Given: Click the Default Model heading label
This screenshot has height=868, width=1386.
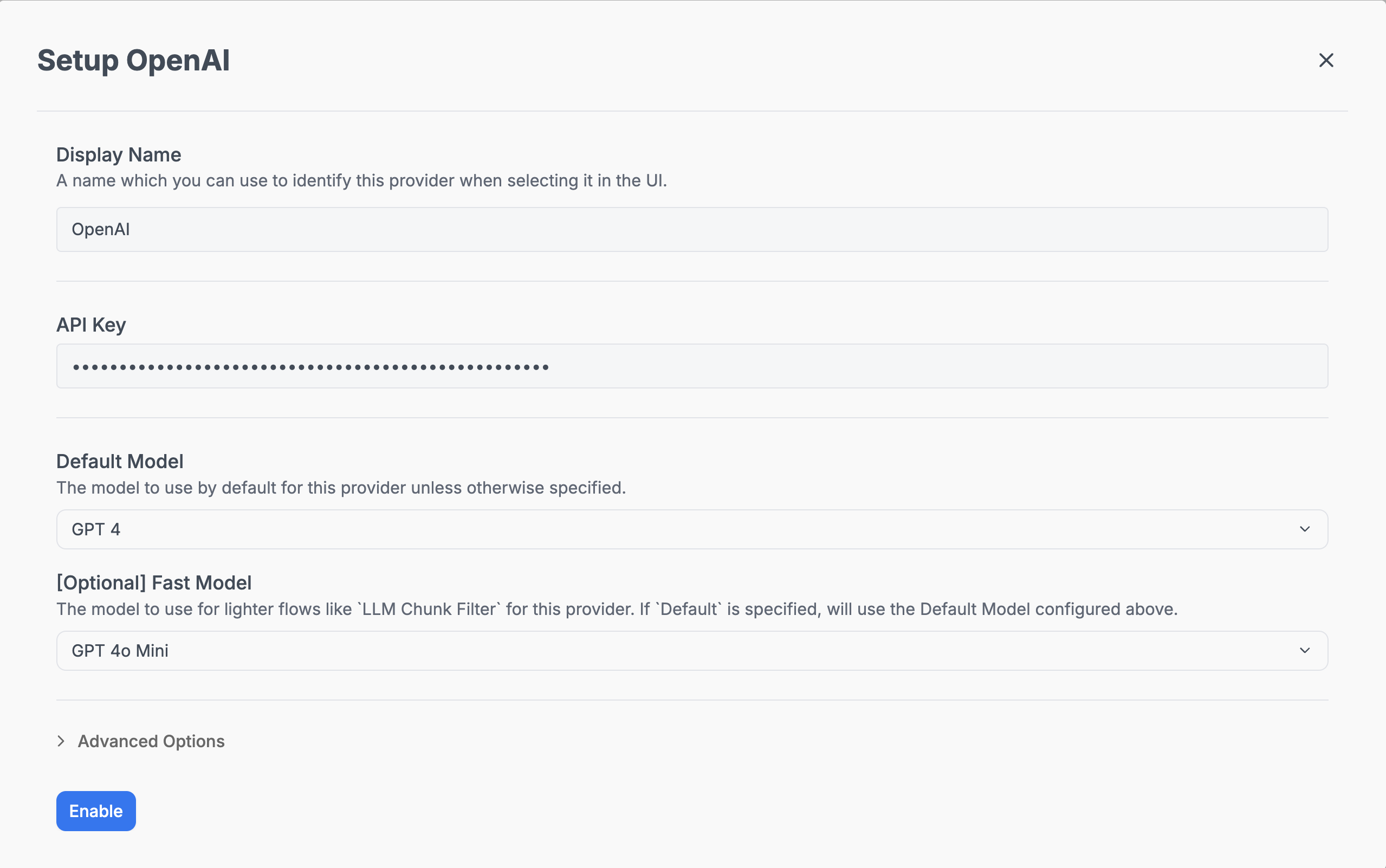Looking at the screenshot, I should 120,462.
